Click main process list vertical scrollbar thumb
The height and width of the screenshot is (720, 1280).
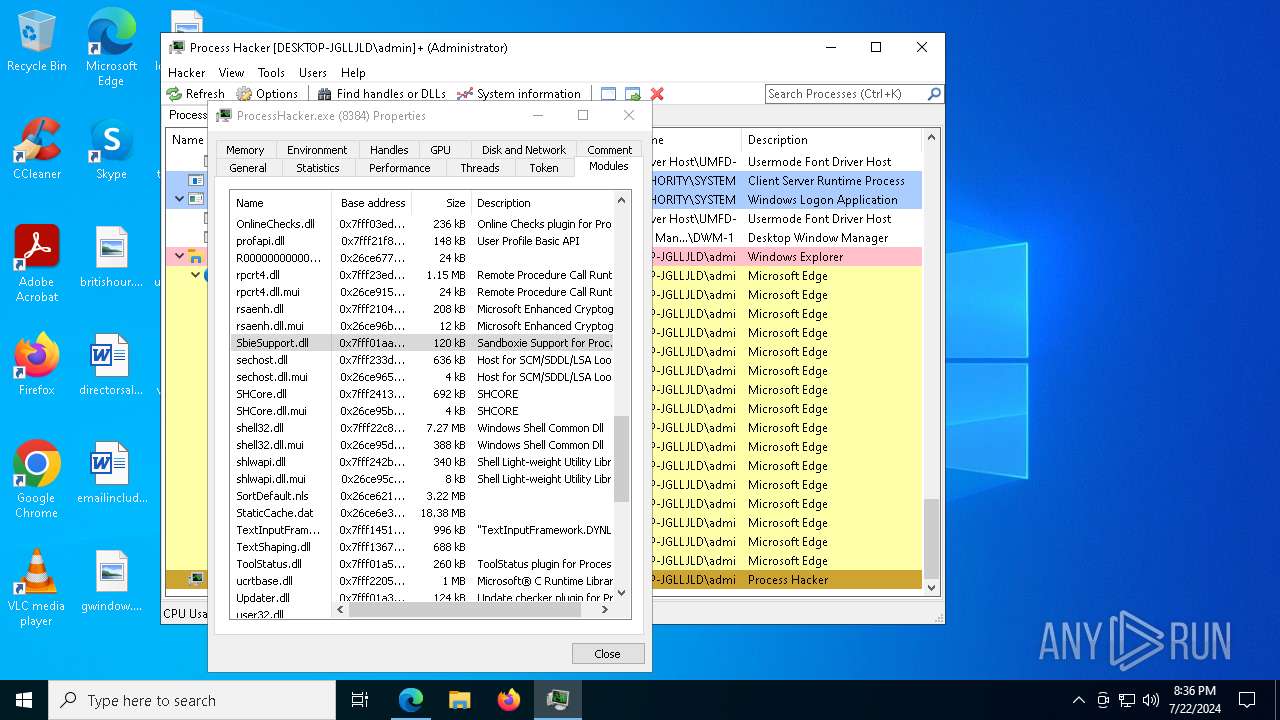931,539
